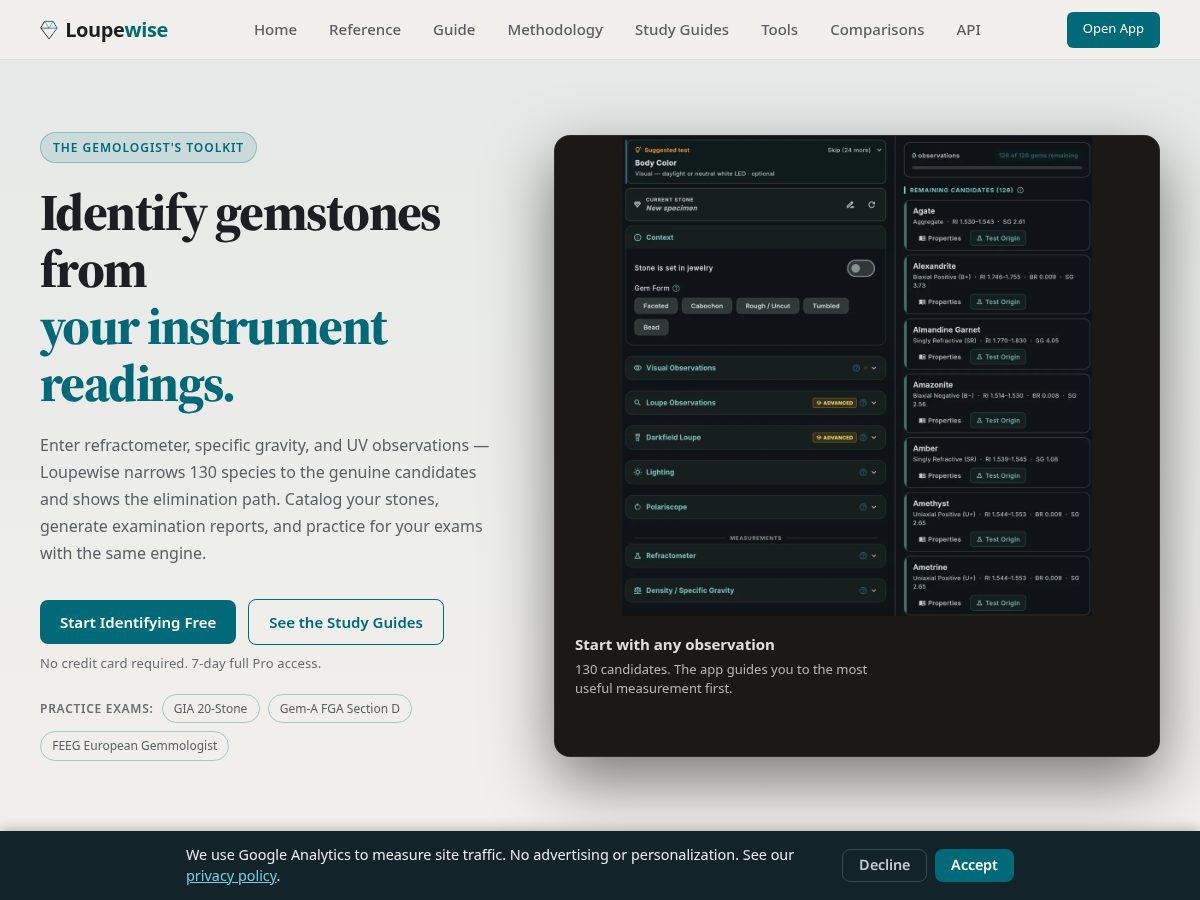
Task: Click the lightbulb icon beside Suggested test
Action: tap(638, 150)
